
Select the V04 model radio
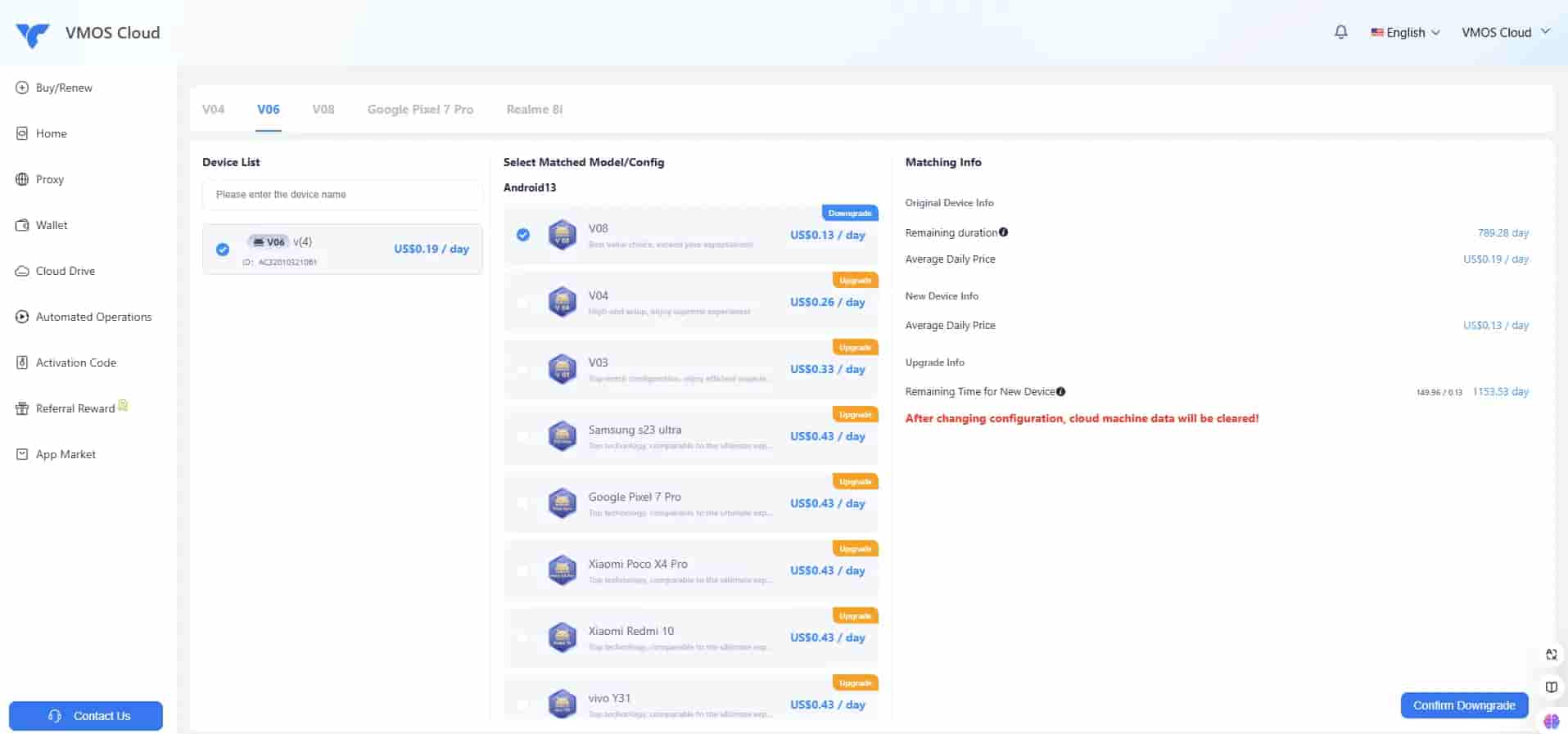click(522, 302)
